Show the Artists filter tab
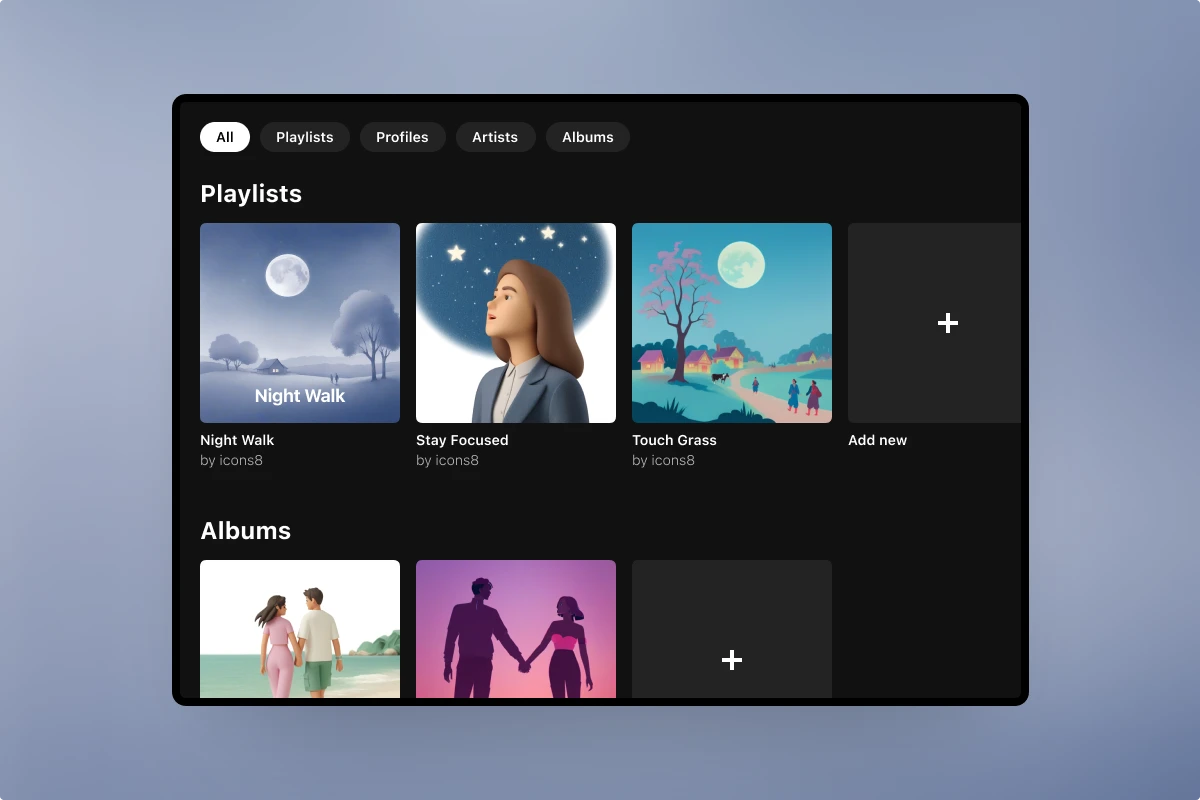The height and width of the screenshot is (800, 1200). coord(495,137)
